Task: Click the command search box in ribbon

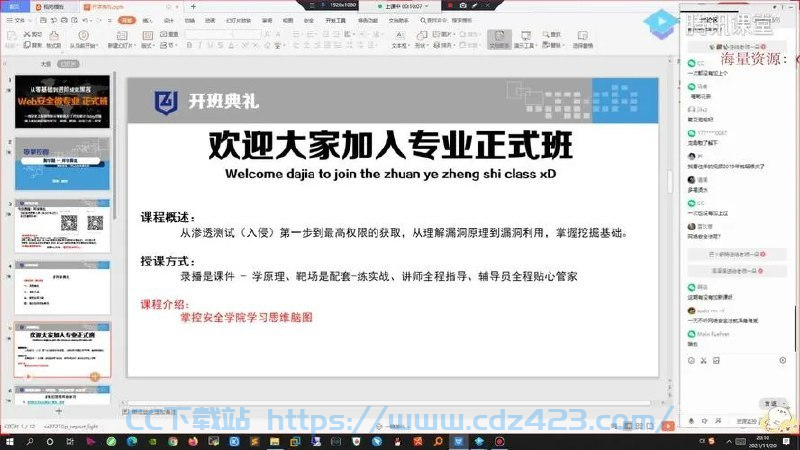Action: (x=448, y=20)
